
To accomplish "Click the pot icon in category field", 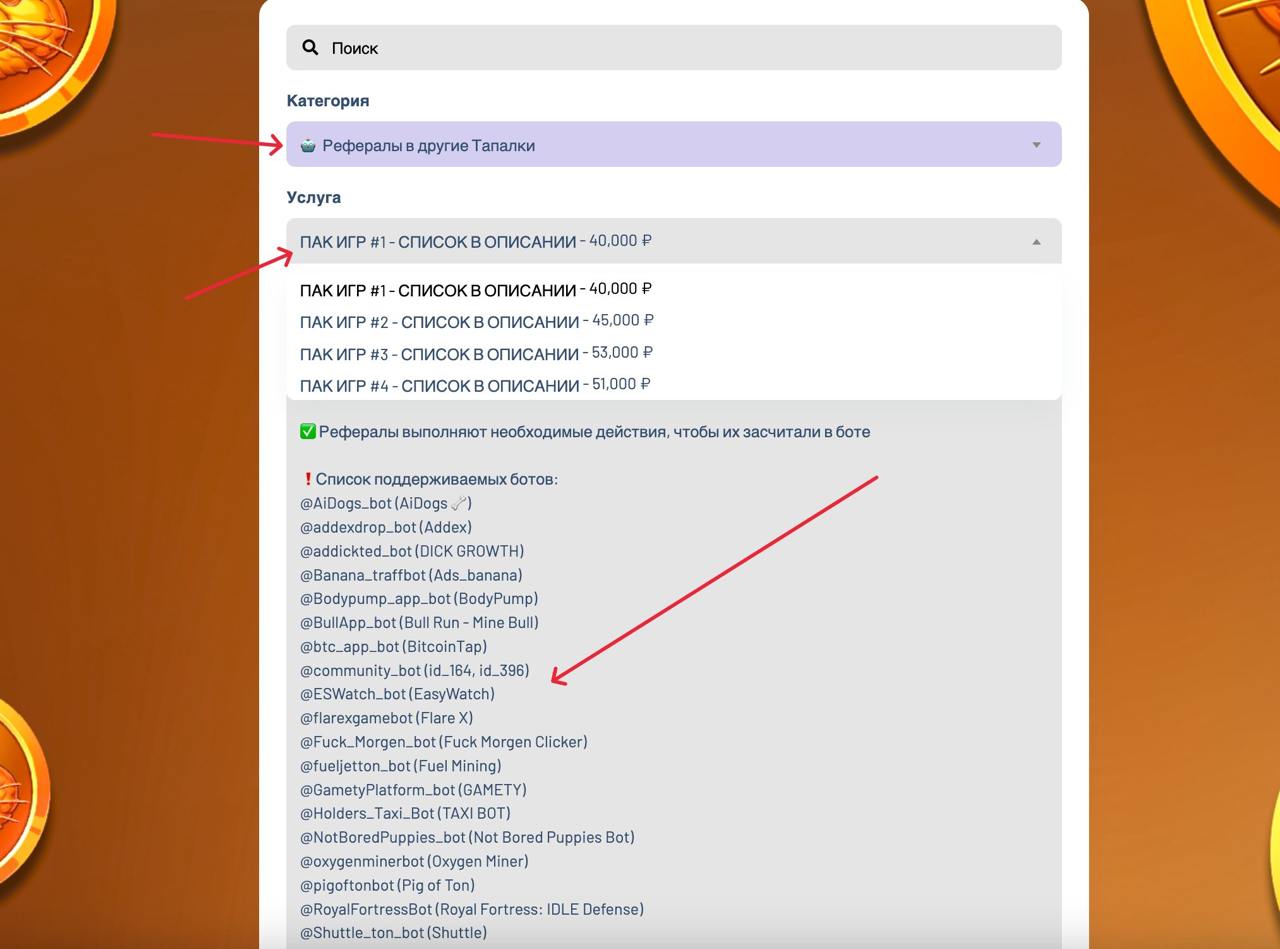I will click(308, 145).
